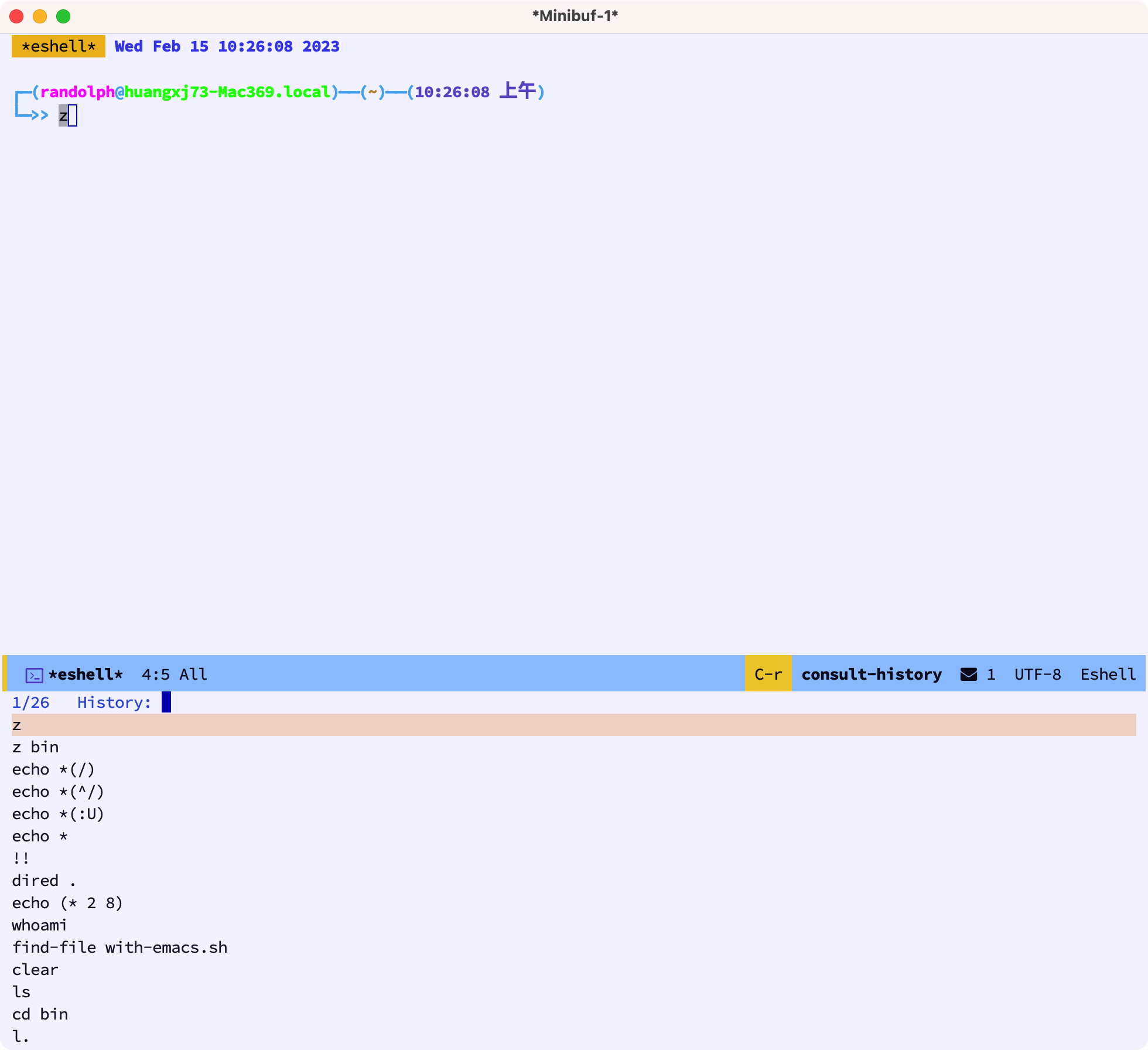Select the highlighted 'z' history entry
This screenshot has width=1148, height=1050.
pyautogui.click(x=574, y=725)
